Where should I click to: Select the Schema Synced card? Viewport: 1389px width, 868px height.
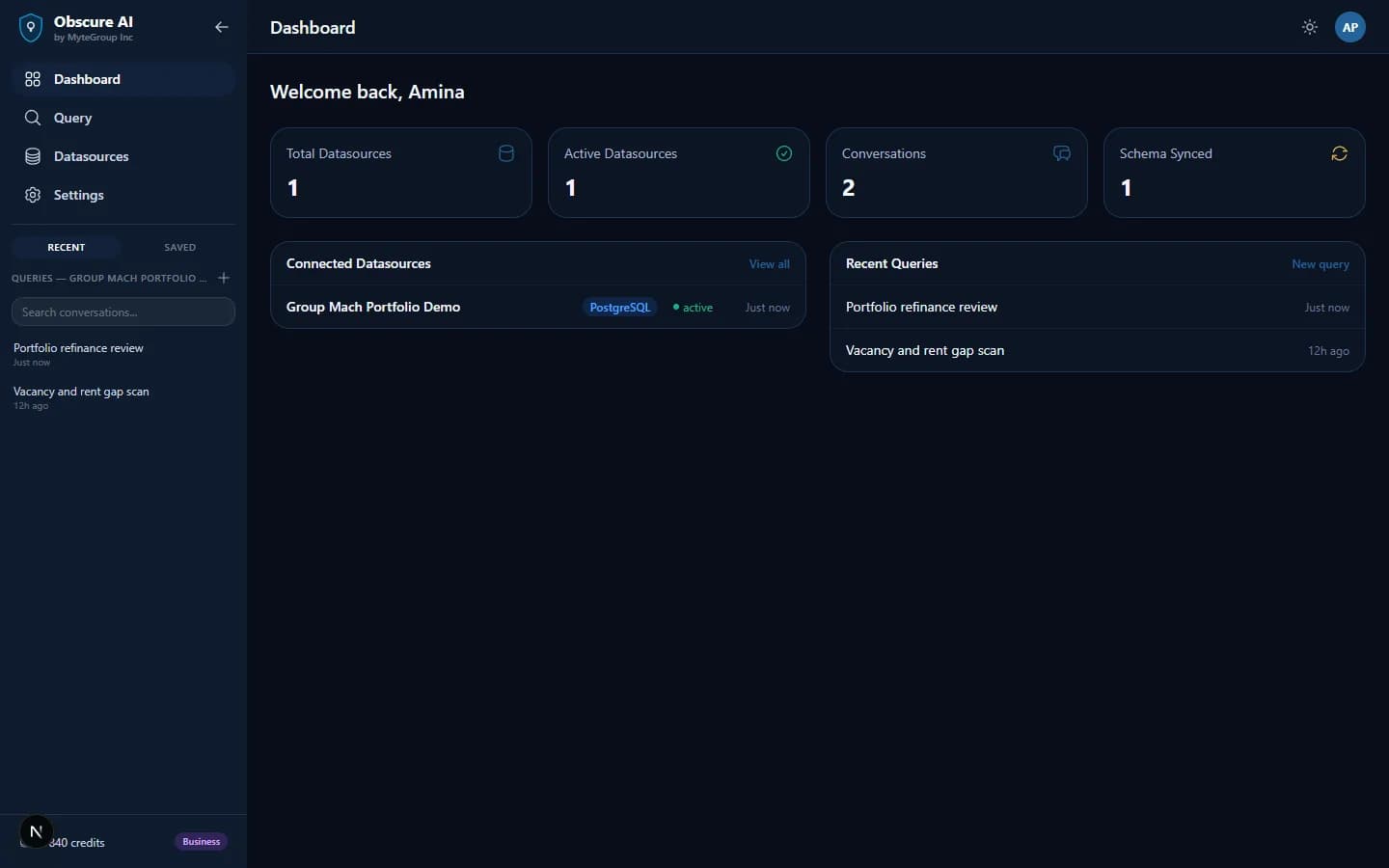[x=1235, y=173]
